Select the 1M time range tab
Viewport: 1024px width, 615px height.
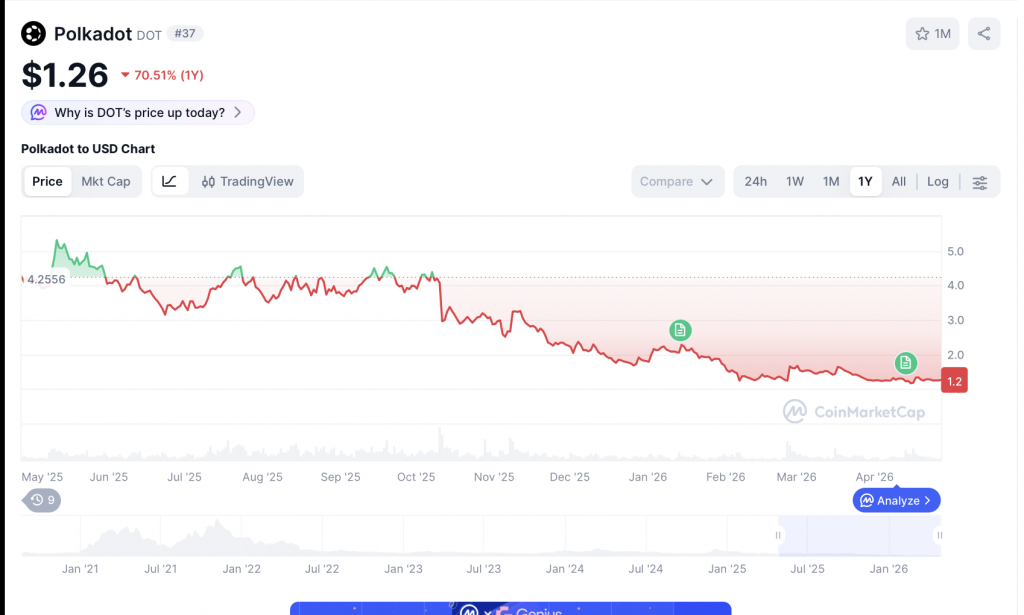tap(830, 181)
